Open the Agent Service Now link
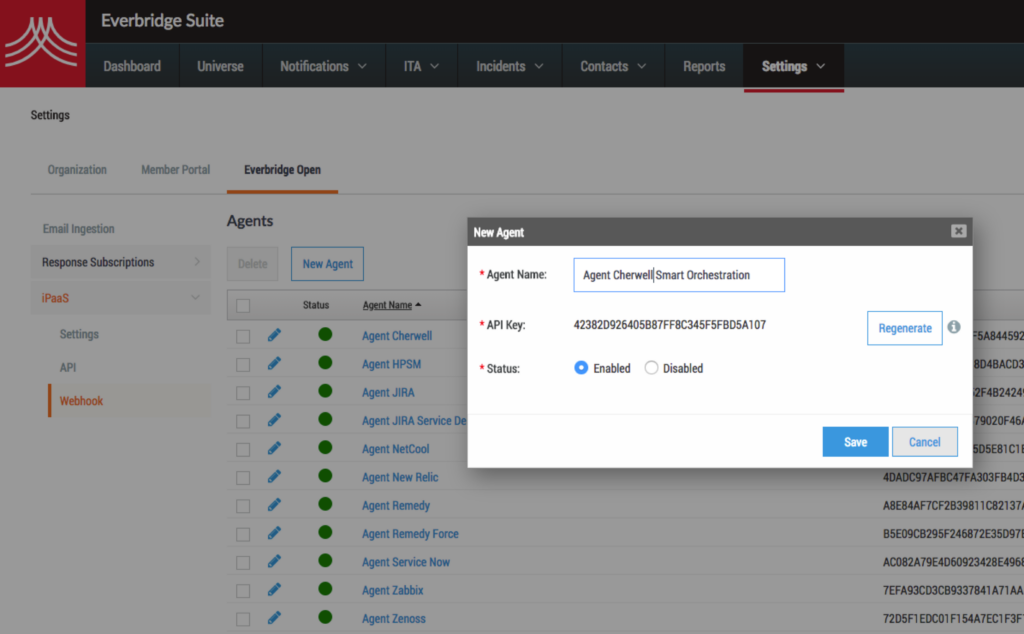This screenshot has height=634, width=1024. coord(406,562)
